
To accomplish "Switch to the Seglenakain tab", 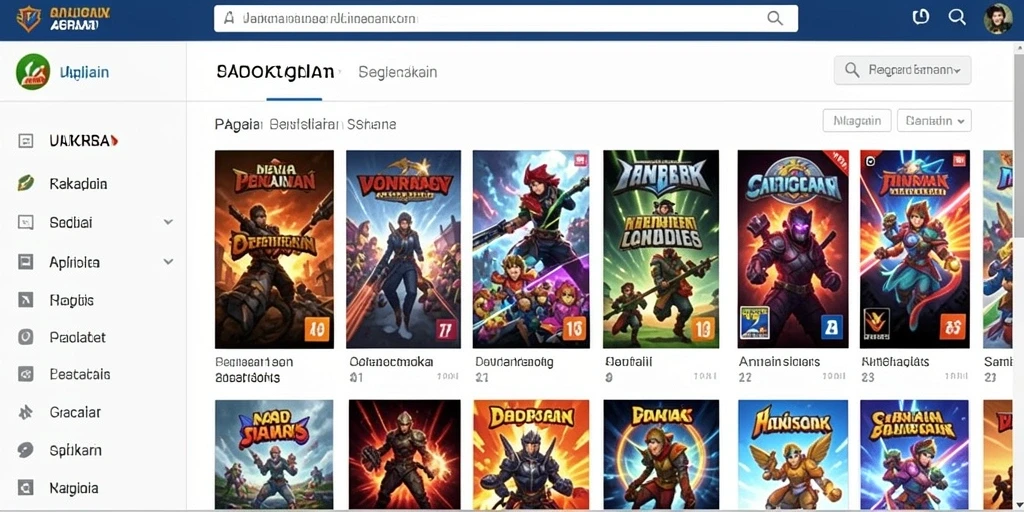I will [398, 72].
